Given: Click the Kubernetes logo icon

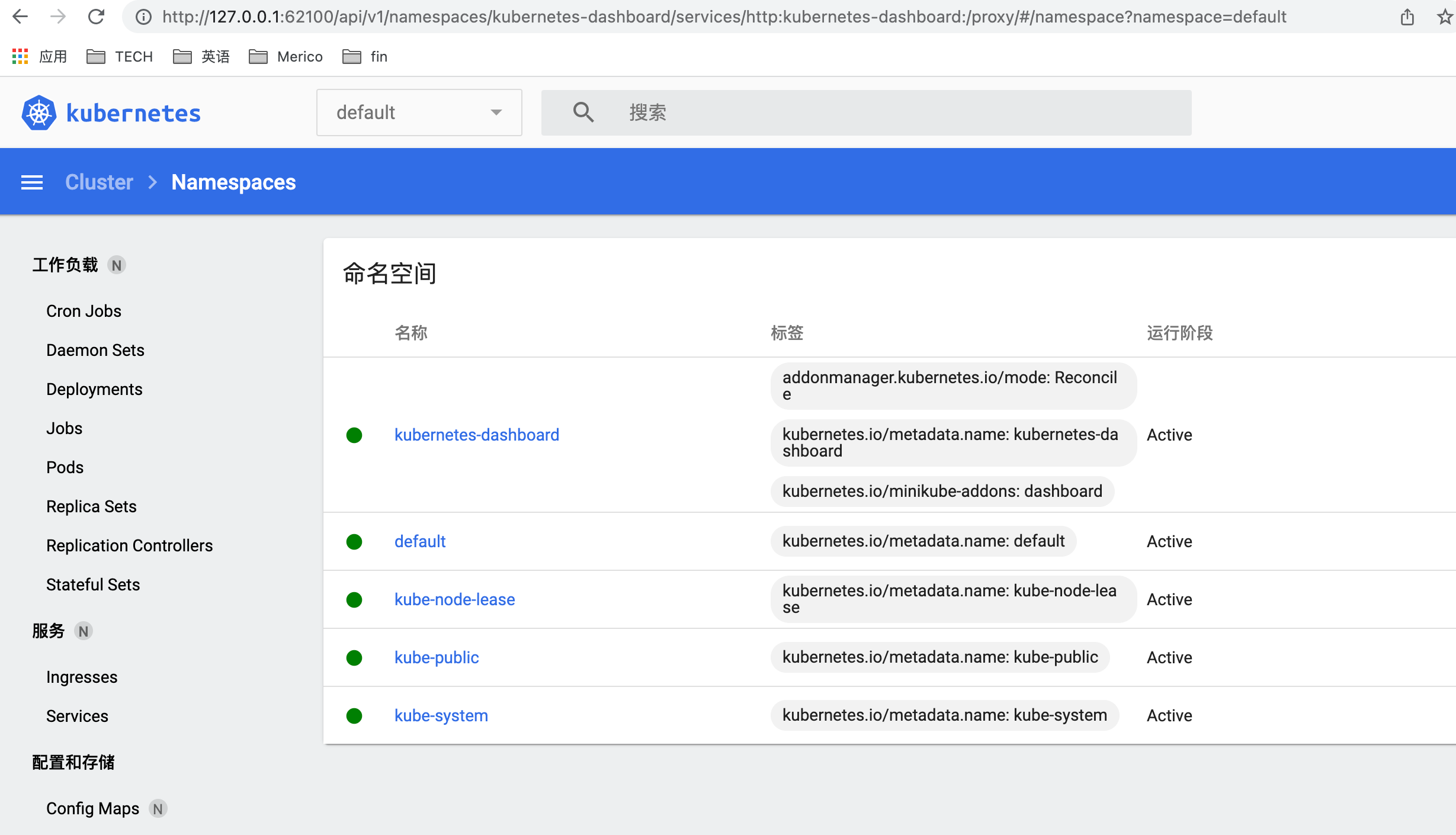Looking at the screenshot, I should coord(38,113).
